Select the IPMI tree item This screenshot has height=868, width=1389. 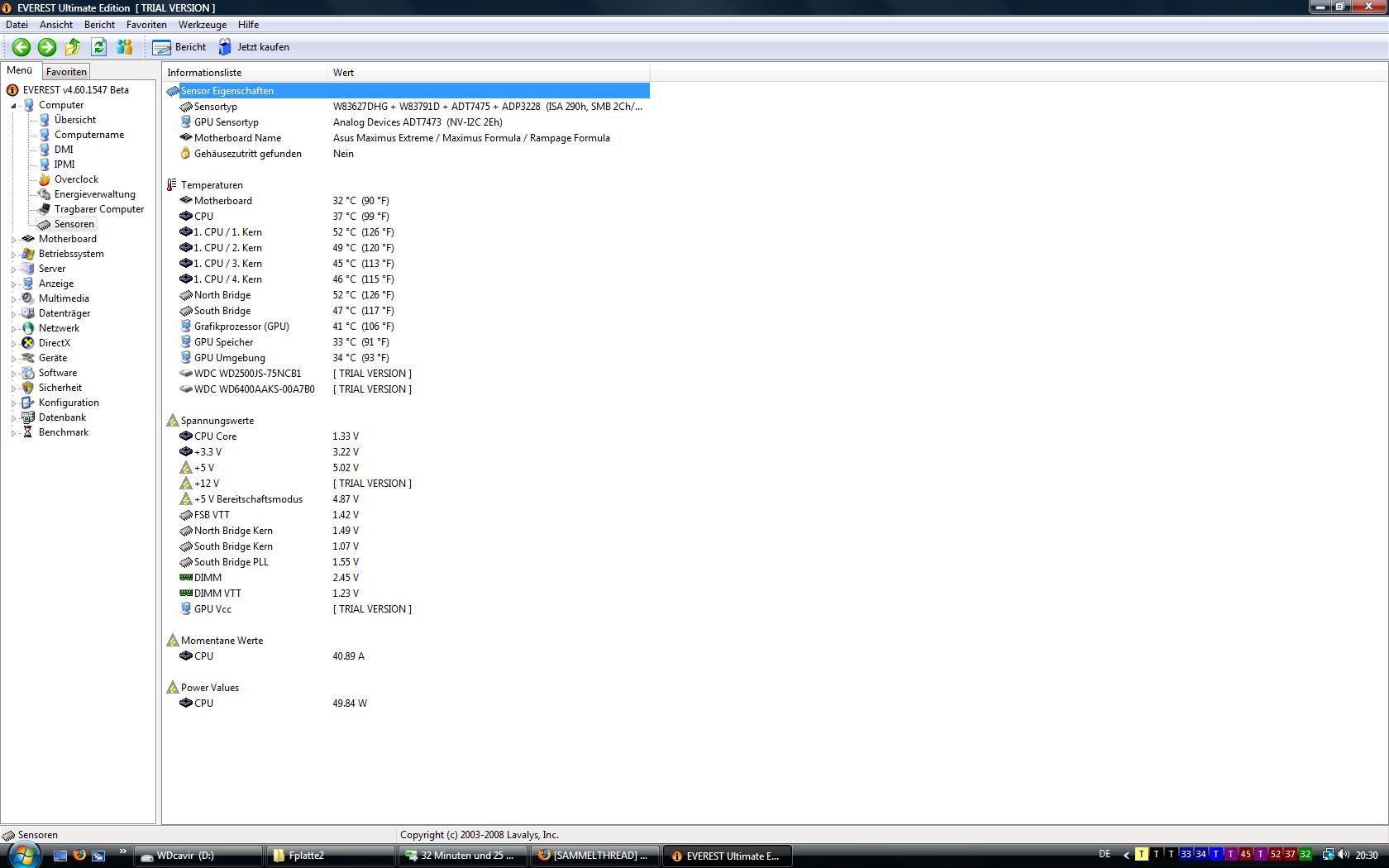tap(64, 165)
